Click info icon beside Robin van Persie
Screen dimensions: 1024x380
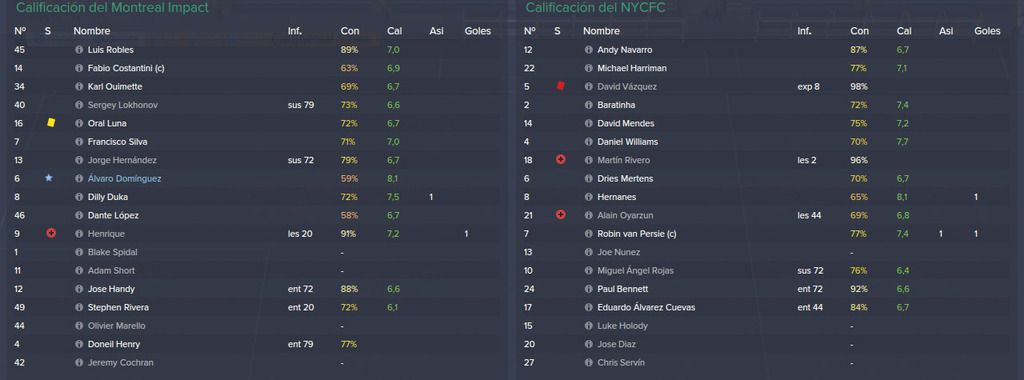tap(588, 234)
